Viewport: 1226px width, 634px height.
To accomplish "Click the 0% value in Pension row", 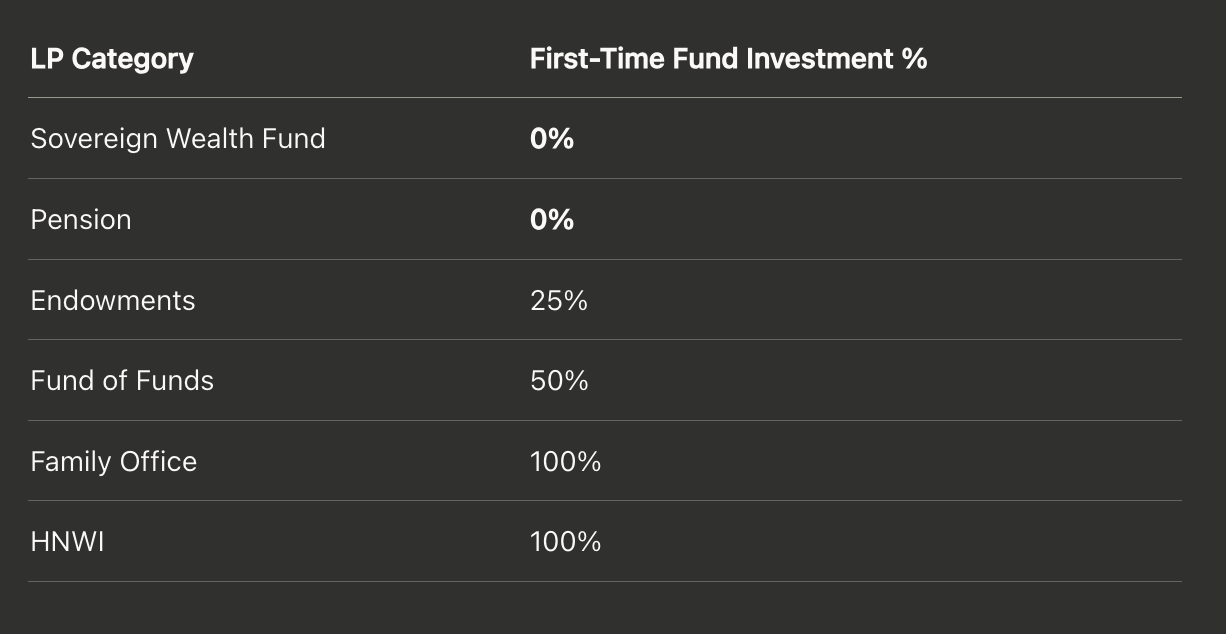I will tap(552, 219).
